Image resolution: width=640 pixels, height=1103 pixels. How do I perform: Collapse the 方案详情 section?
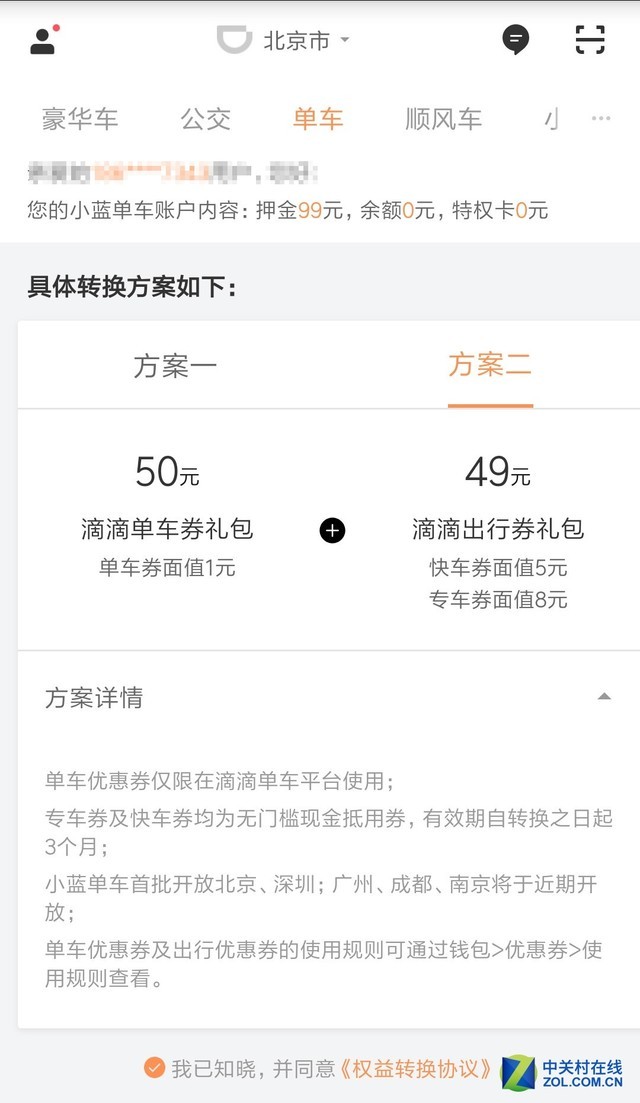pyautogui.click(x=604, y=696)
